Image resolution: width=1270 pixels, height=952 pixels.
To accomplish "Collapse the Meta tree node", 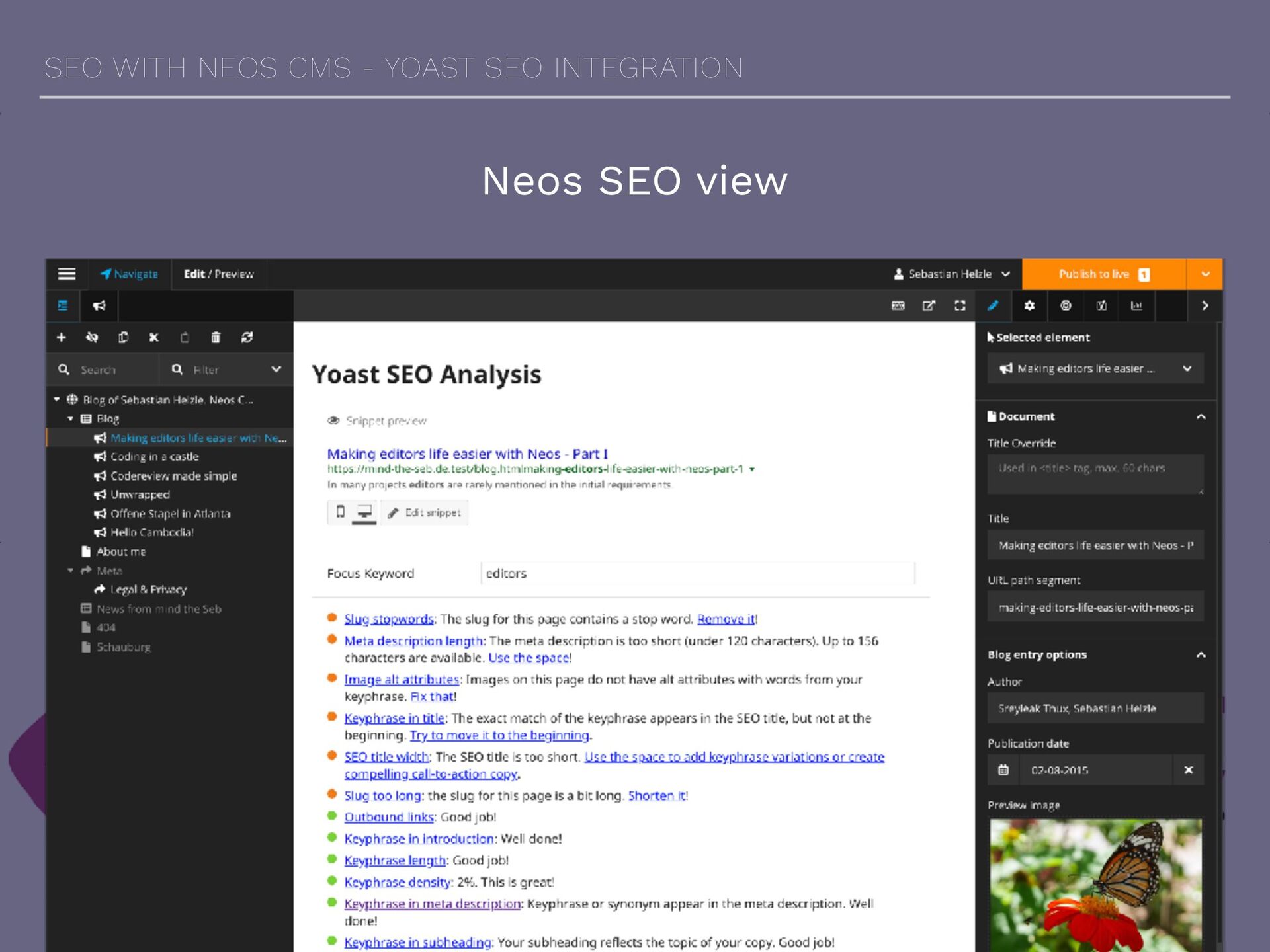I will pyautogui.click(x=71, y=570).
